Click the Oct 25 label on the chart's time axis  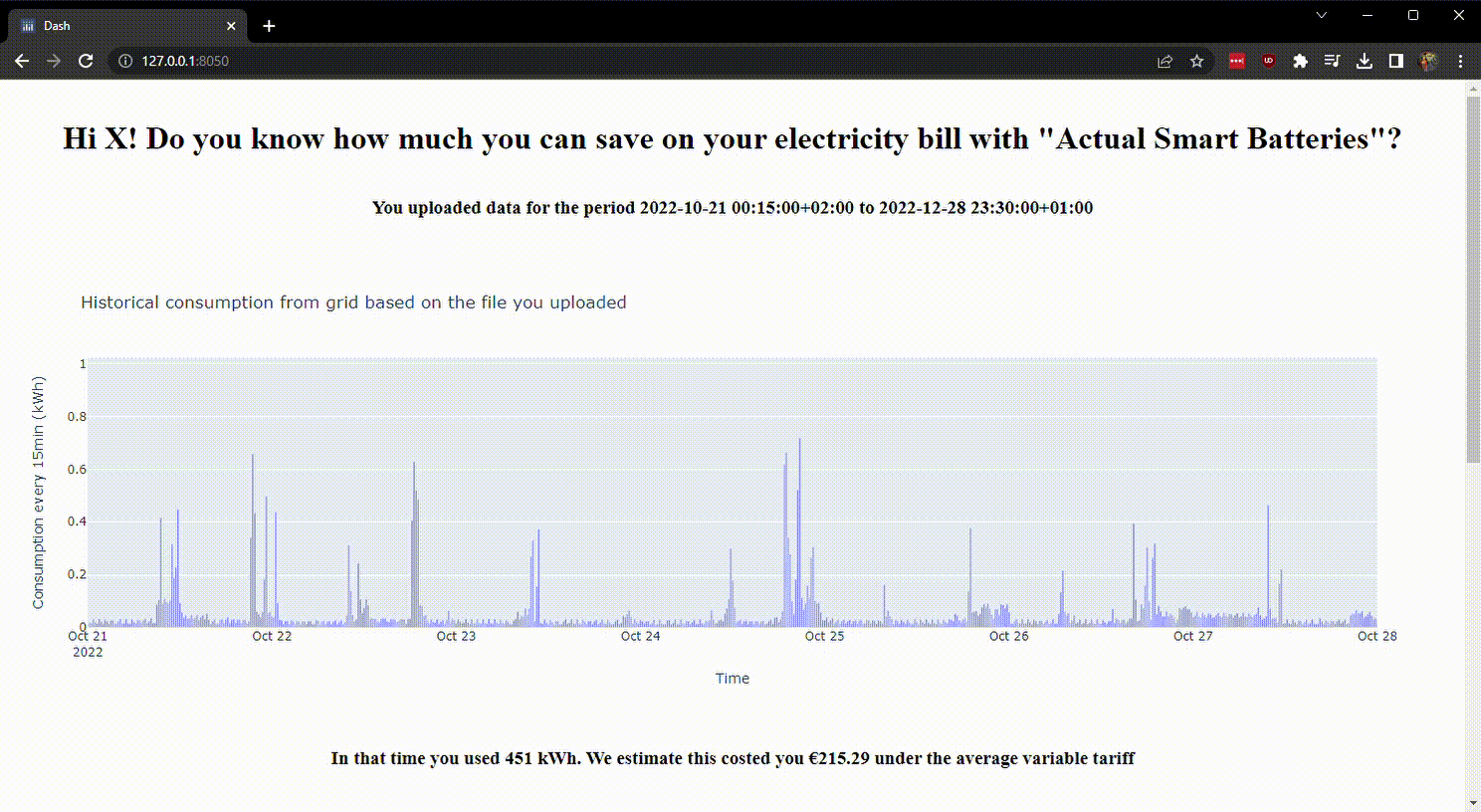[x=824, y=636]
